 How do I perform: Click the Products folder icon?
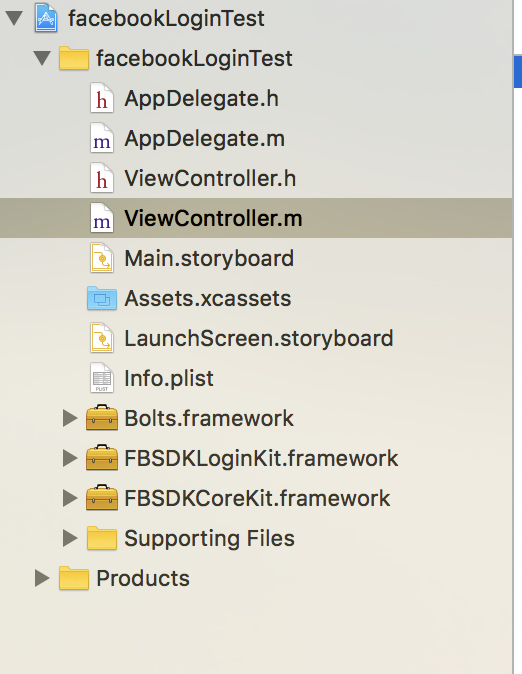[x=74, y=578]
